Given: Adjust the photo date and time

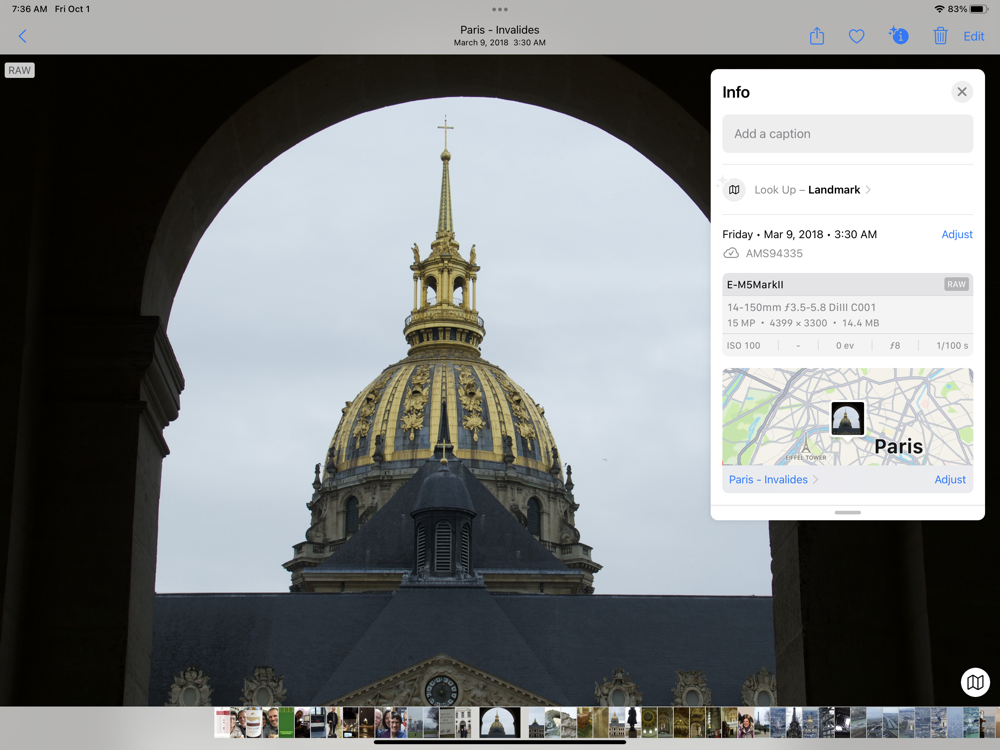Looking at the screenshot, I should pyautogui.click(x=956, y=234).
